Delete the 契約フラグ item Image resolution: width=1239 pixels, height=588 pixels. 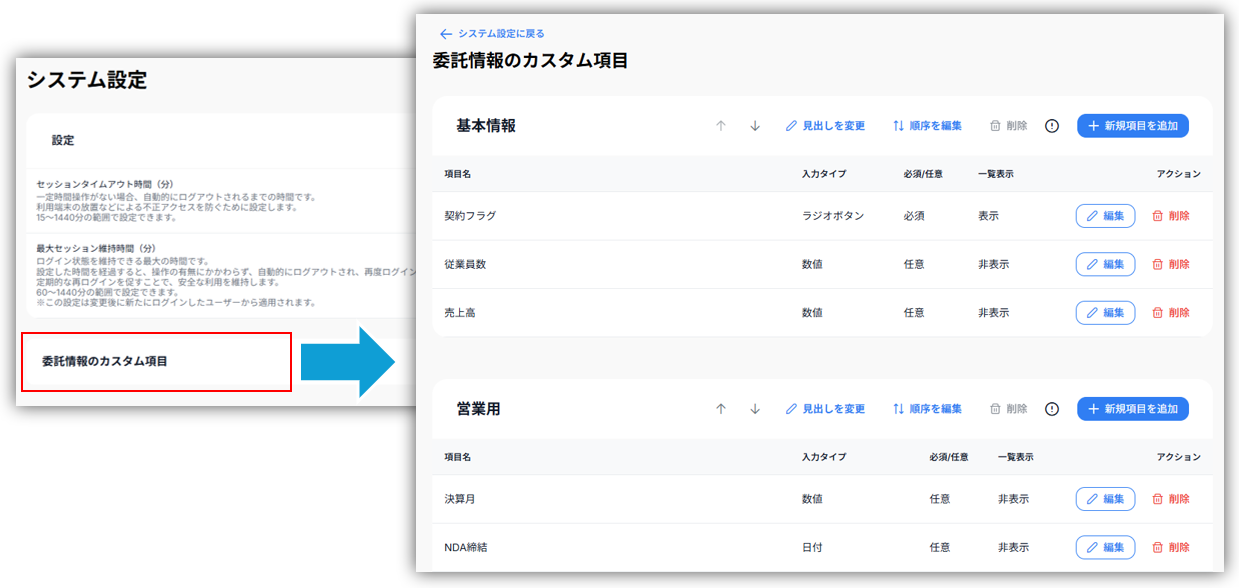[1171, 216]
